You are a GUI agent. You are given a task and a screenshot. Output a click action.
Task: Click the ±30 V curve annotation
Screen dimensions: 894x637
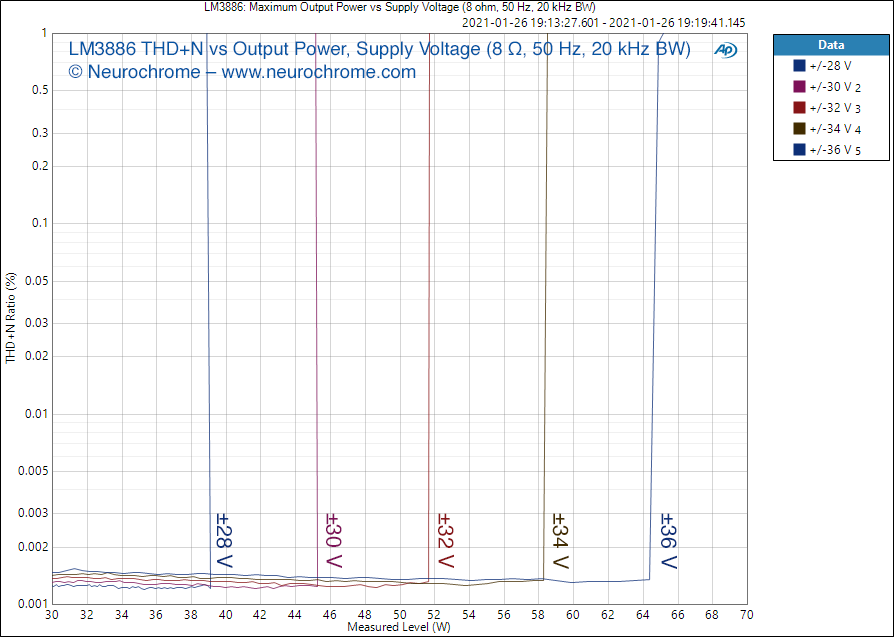[333, 541]
